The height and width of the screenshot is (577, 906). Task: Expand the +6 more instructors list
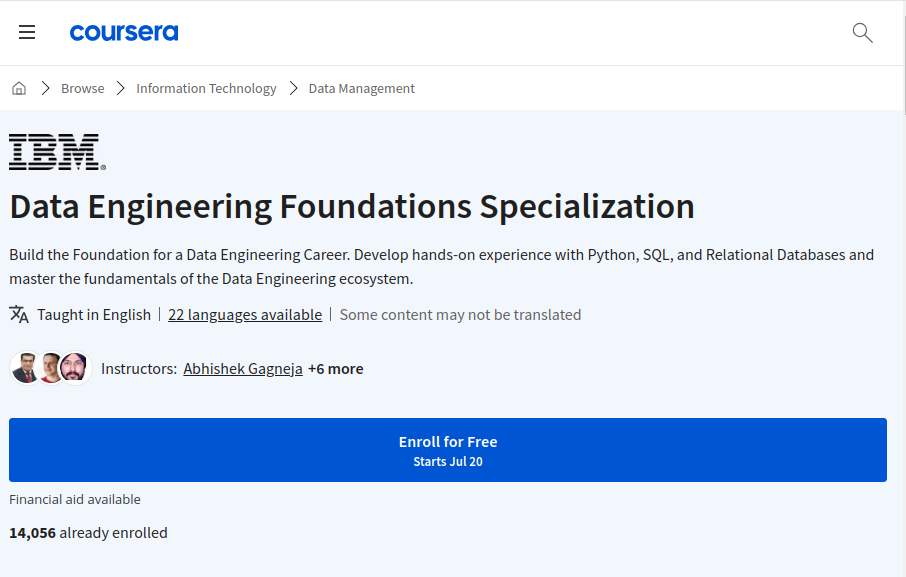click(335, 368)
